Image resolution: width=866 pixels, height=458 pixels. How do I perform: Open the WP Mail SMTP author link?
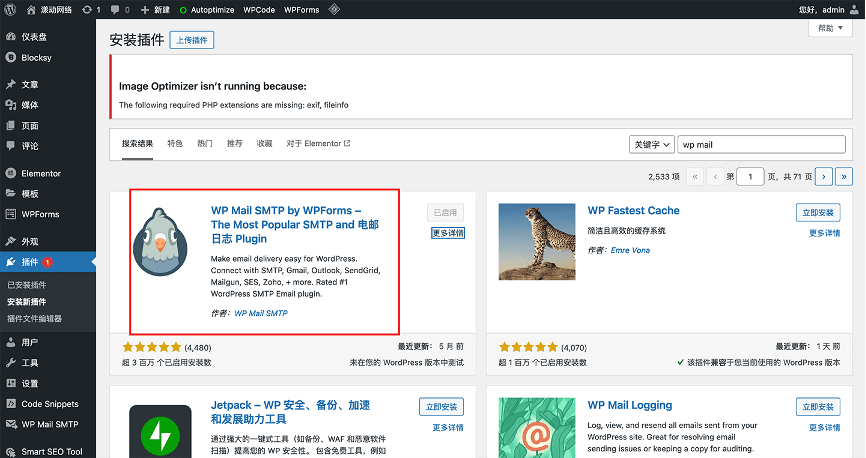tap(261, 313)
